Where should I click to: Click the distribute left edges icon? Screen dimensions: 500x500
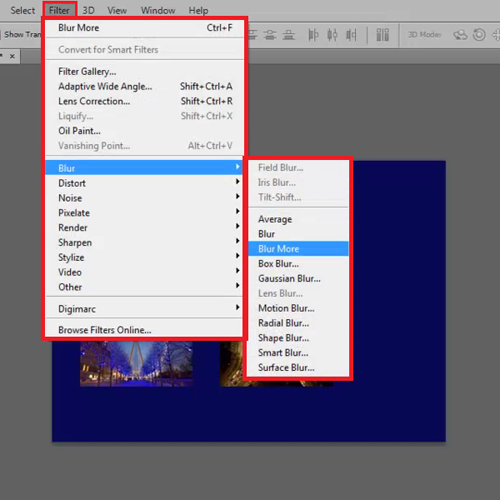313,35
